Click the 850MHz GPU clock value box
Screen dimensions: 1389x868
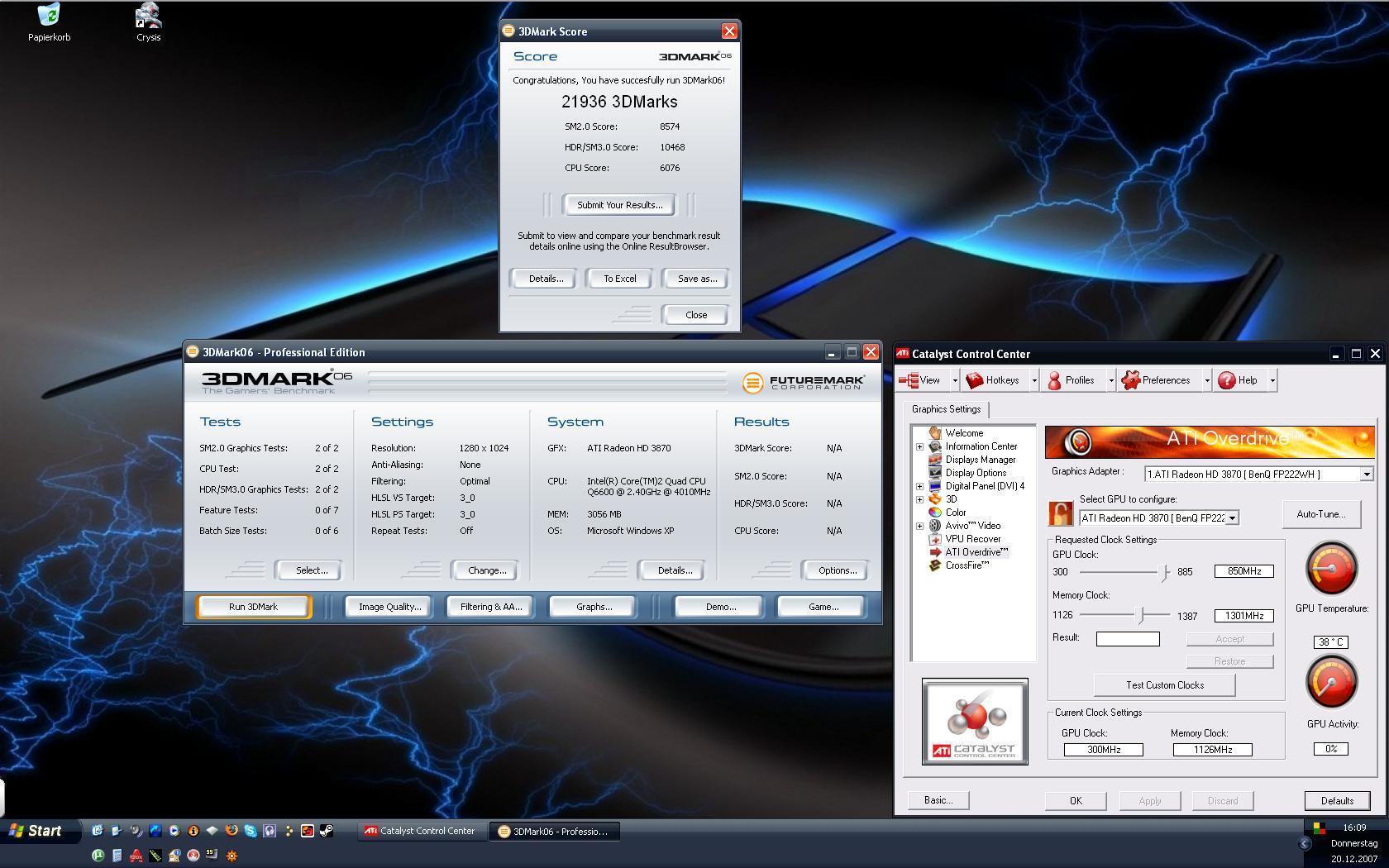(1243, 571)
